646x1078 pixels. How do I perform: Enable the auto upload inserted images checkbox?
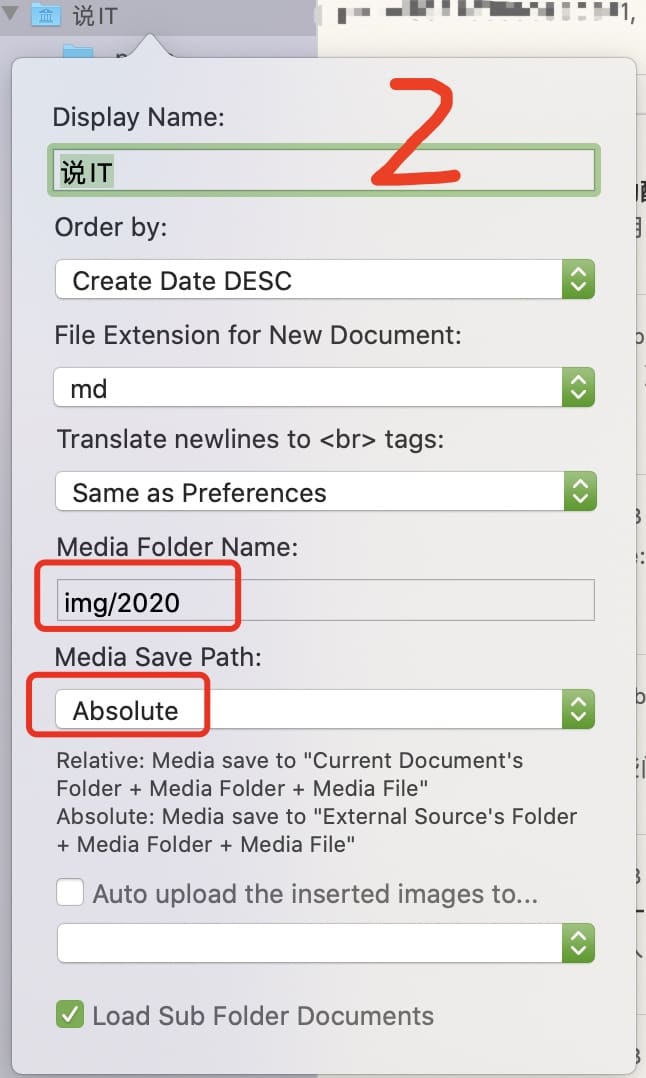click(70, 893)
